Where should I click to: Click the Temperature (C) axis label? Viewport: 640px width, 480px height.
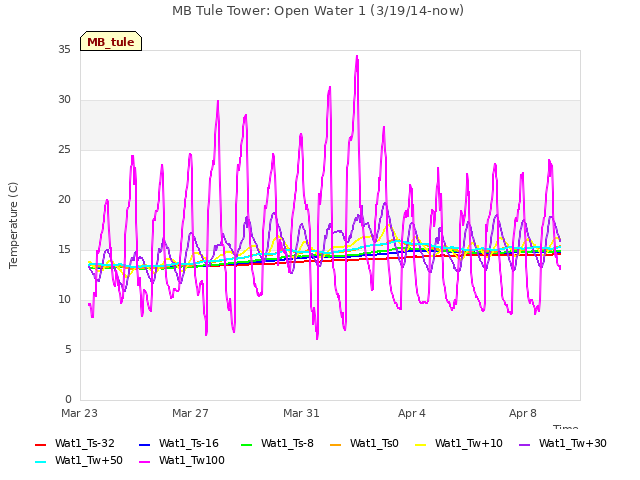click(x=13, y=225)
